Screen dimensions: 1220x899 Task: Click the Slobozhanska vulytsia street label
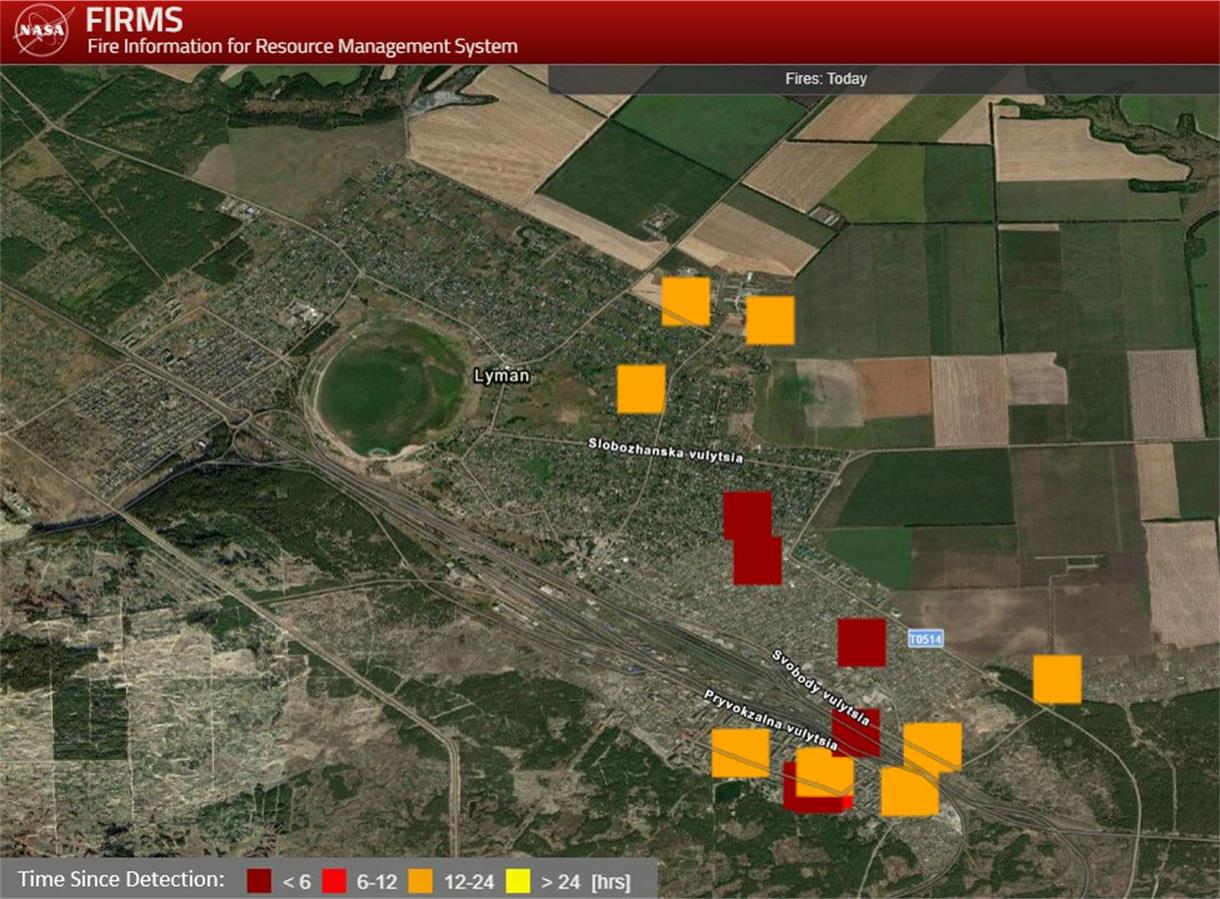[665, 450]
